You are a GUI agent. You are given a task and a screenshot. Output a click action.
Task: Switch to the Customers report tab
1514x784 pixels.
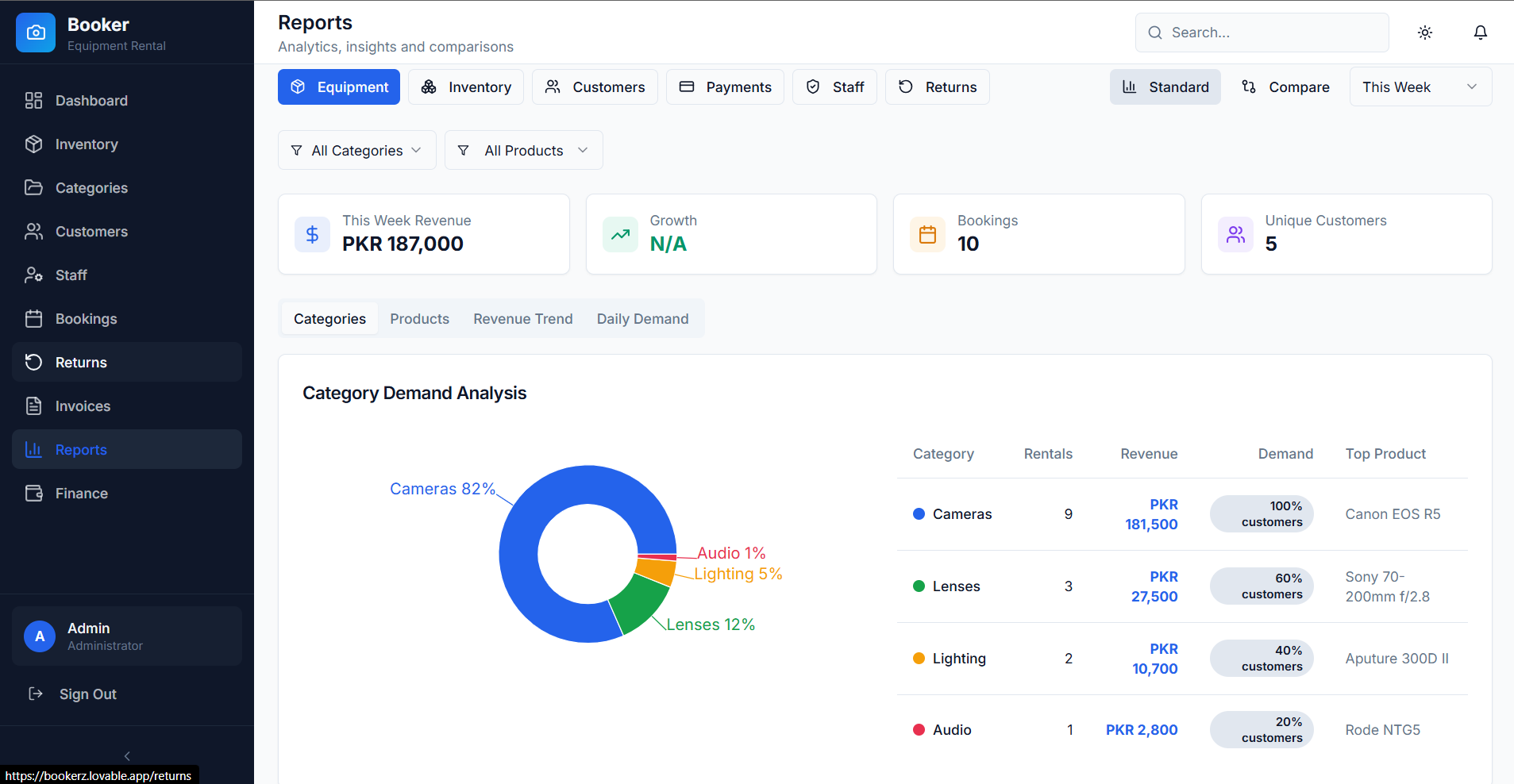(595, 87)
